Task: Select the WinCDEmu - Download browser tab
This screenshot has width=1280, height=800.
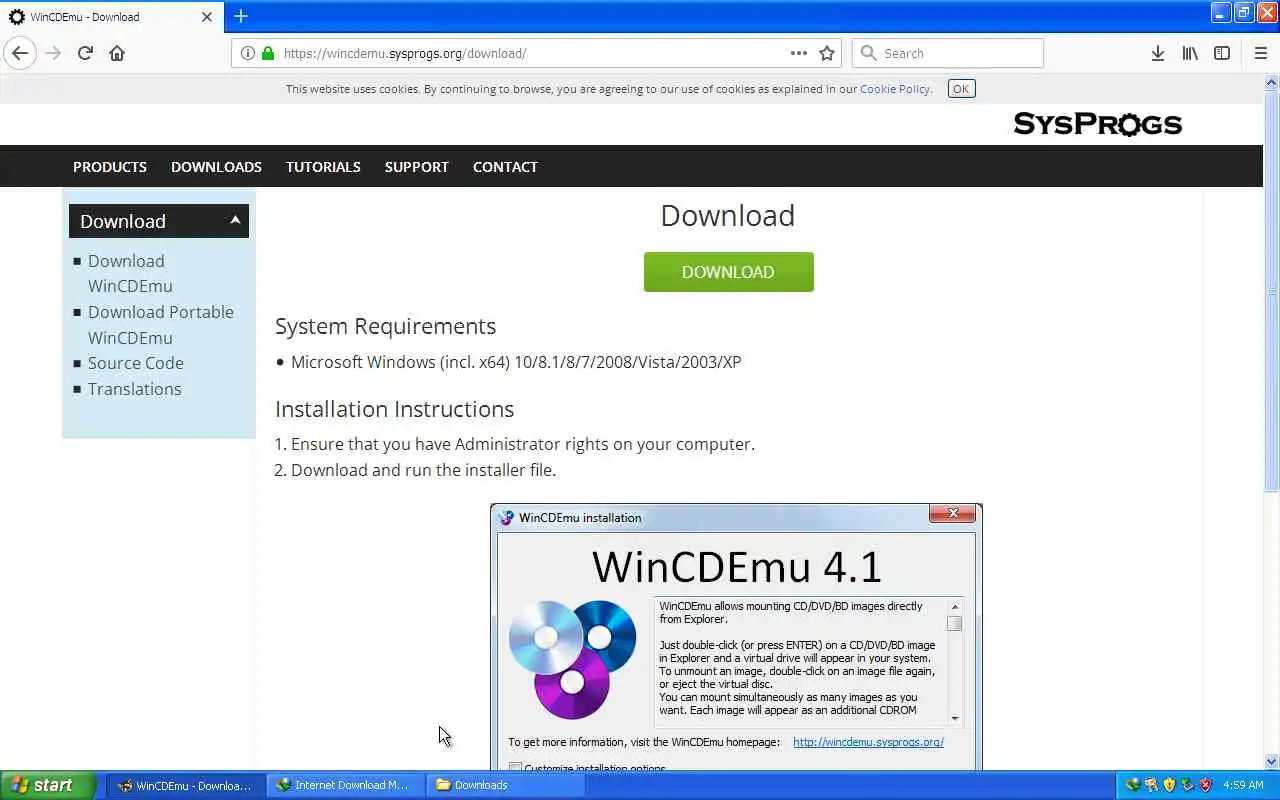Action: 112,17
